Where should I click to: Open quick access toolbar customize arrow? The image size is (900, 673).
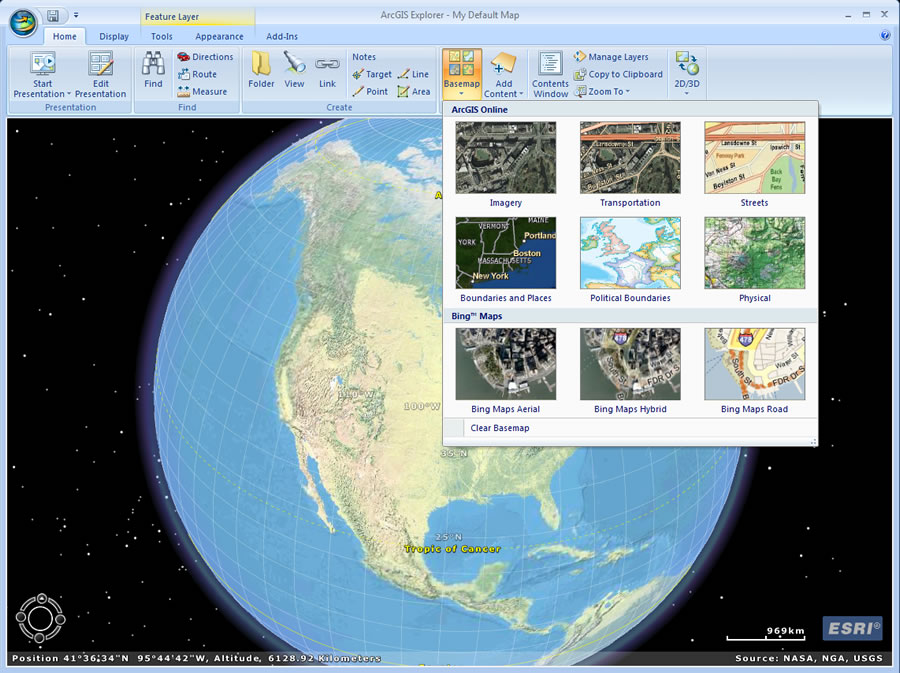[76, 15]
